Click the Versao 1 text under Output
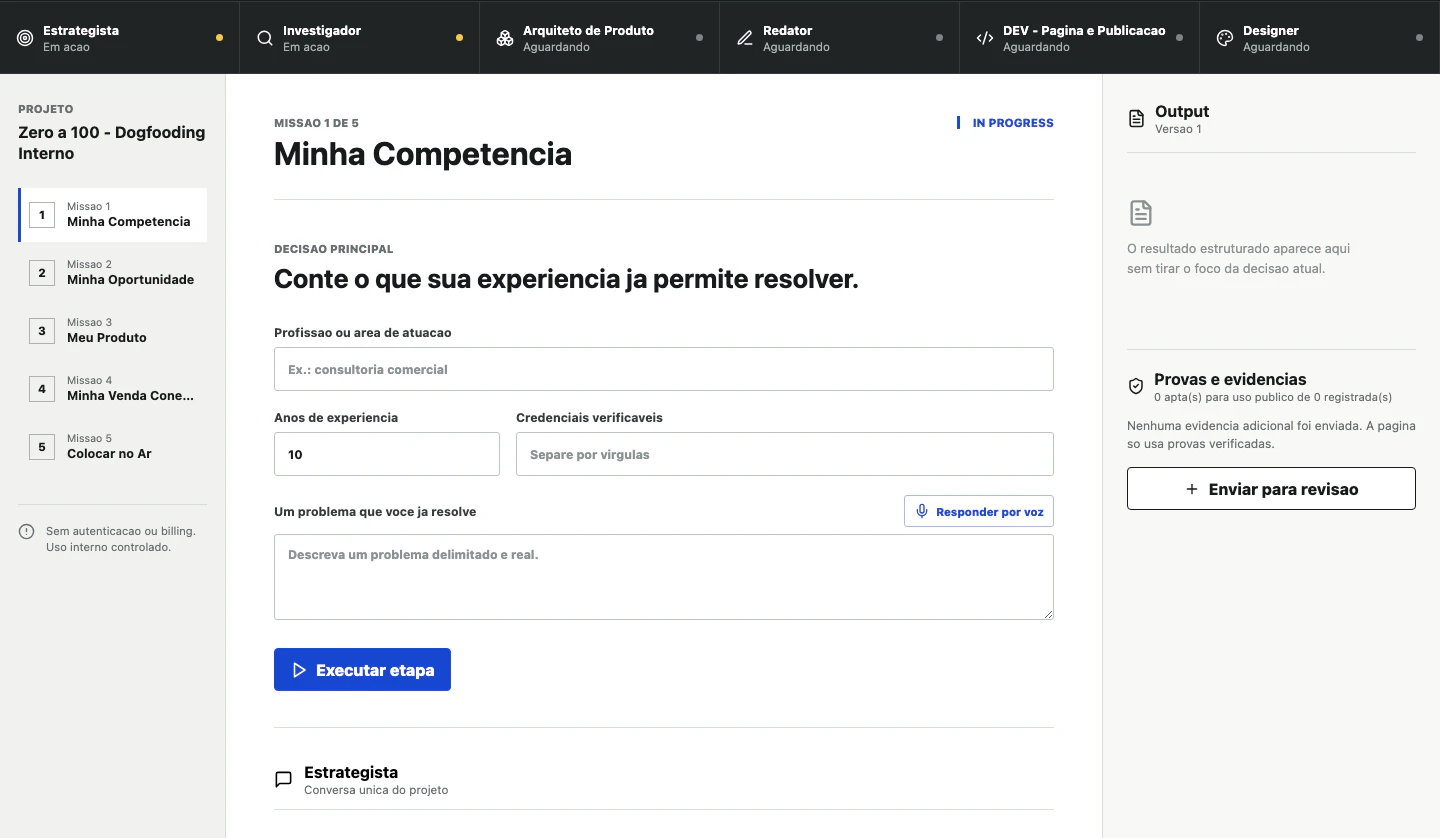The width and height of the screenshot is (1440, 838). point(1178,129)
